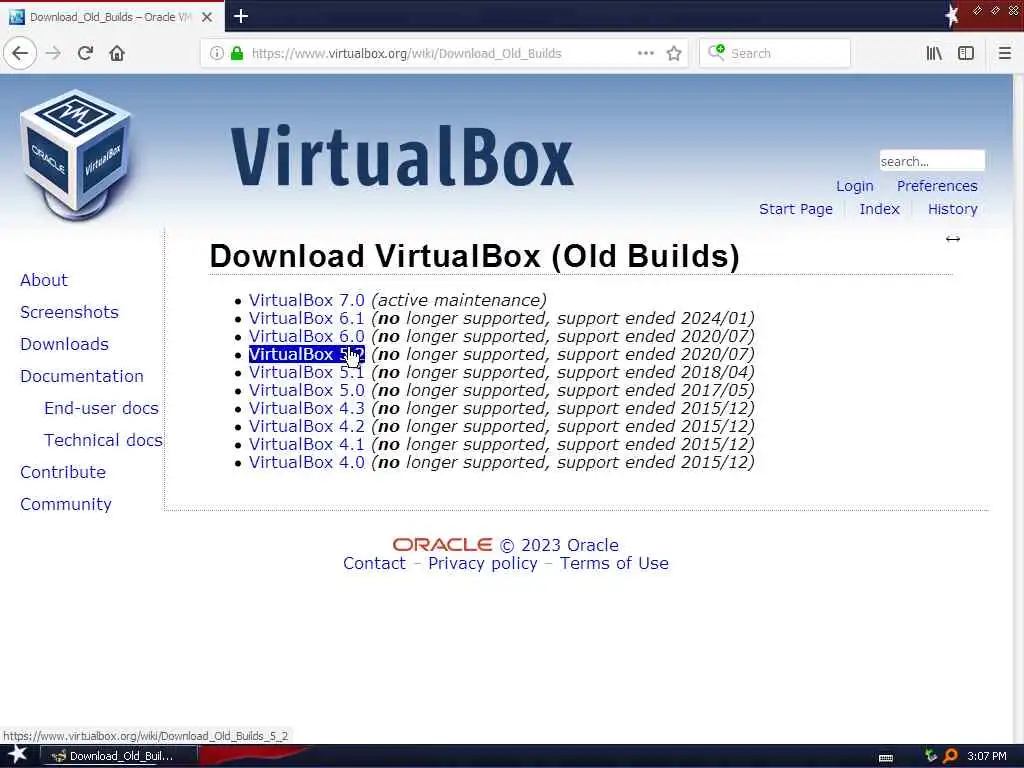Open Technical docs link
The image size is (1024, 768).
click(x=103, y=440)
